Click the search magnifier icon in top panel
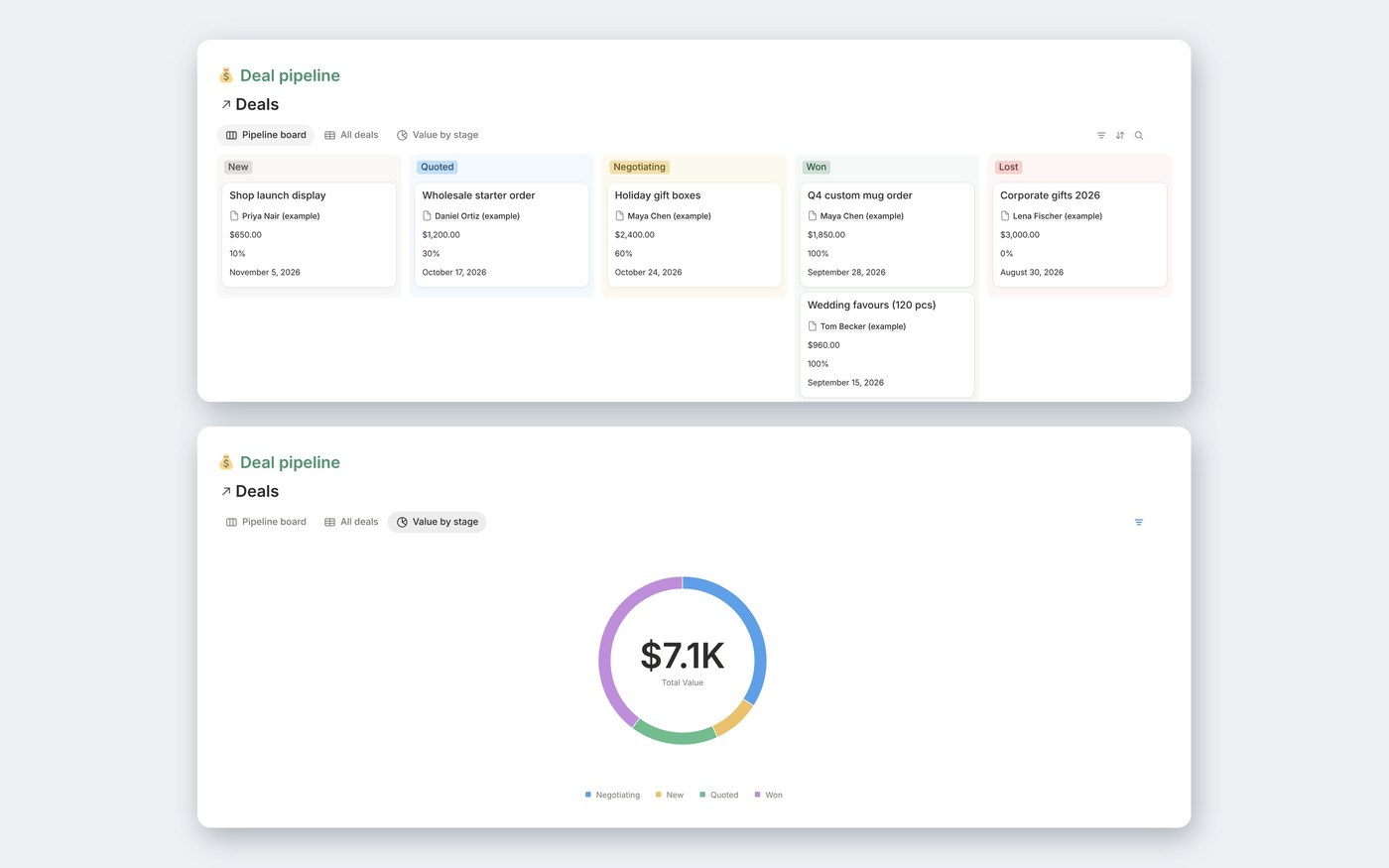The image size is (1389, 868). pyautogui.click(x=1139, y=135)
